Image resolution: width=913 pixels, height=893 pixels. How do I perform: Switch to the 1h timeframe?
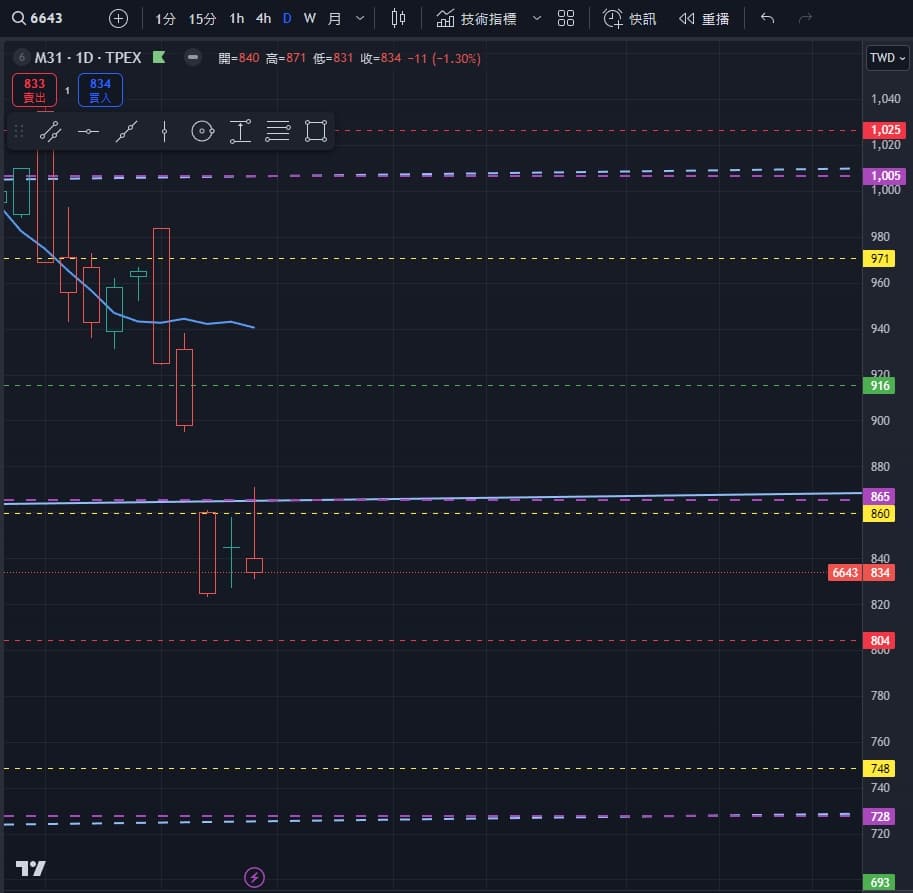[236, 18]
